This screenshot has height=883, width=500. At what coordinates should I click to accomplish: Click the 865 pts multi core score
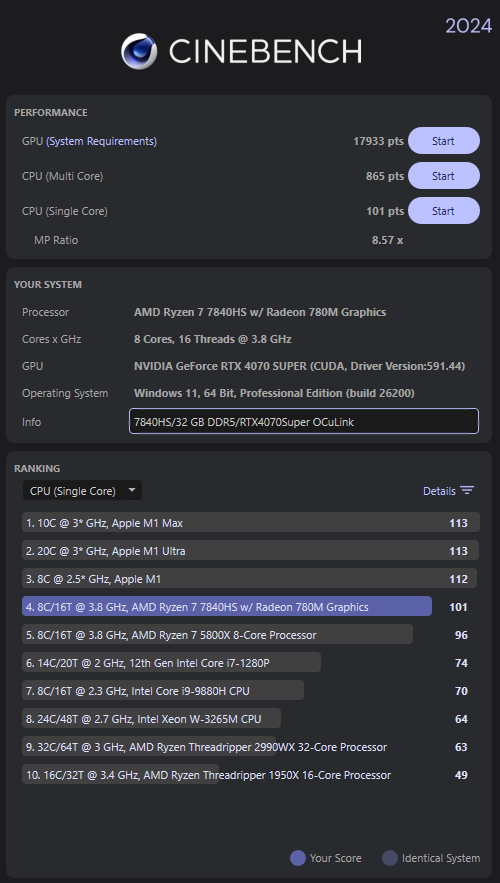[385, 176]
